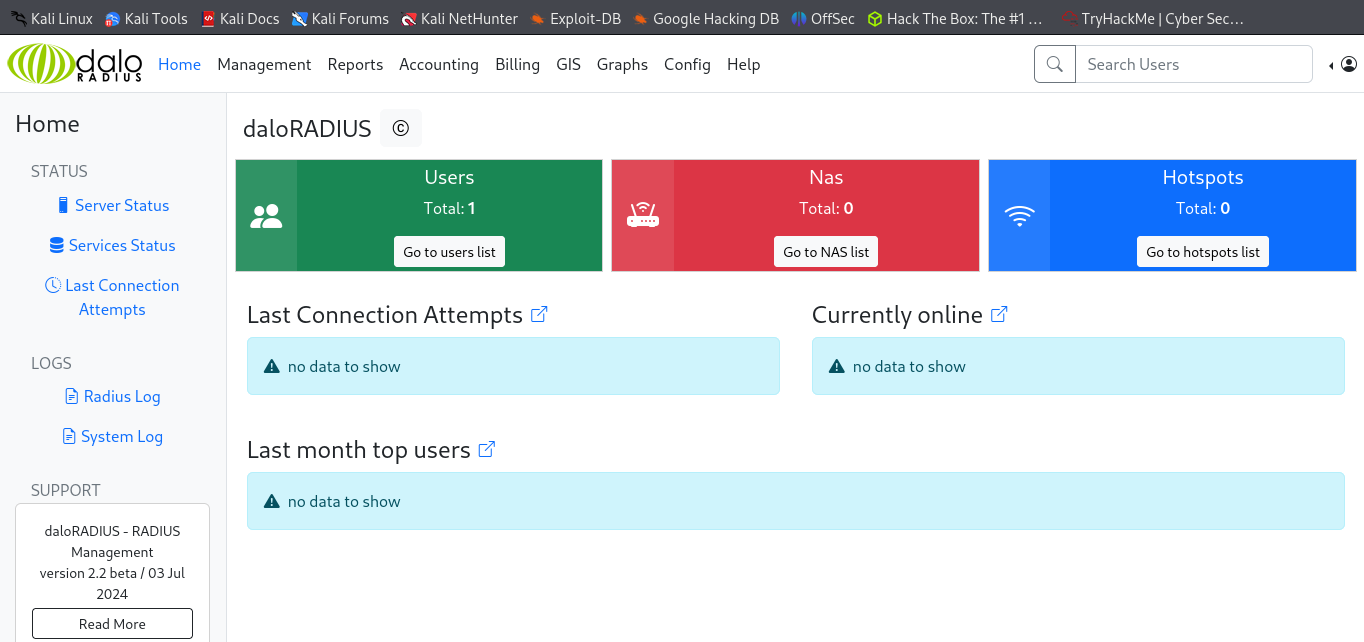Click the external-link icon next to Currently online
This screenshot has height=642, width=1364.
[x=998, y=313]
